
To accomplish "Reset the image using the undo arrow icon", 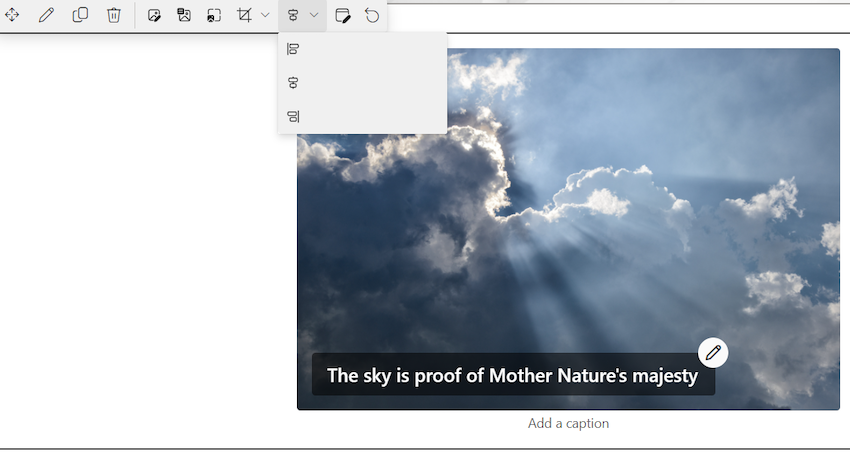I will click(x=372, y=15).
